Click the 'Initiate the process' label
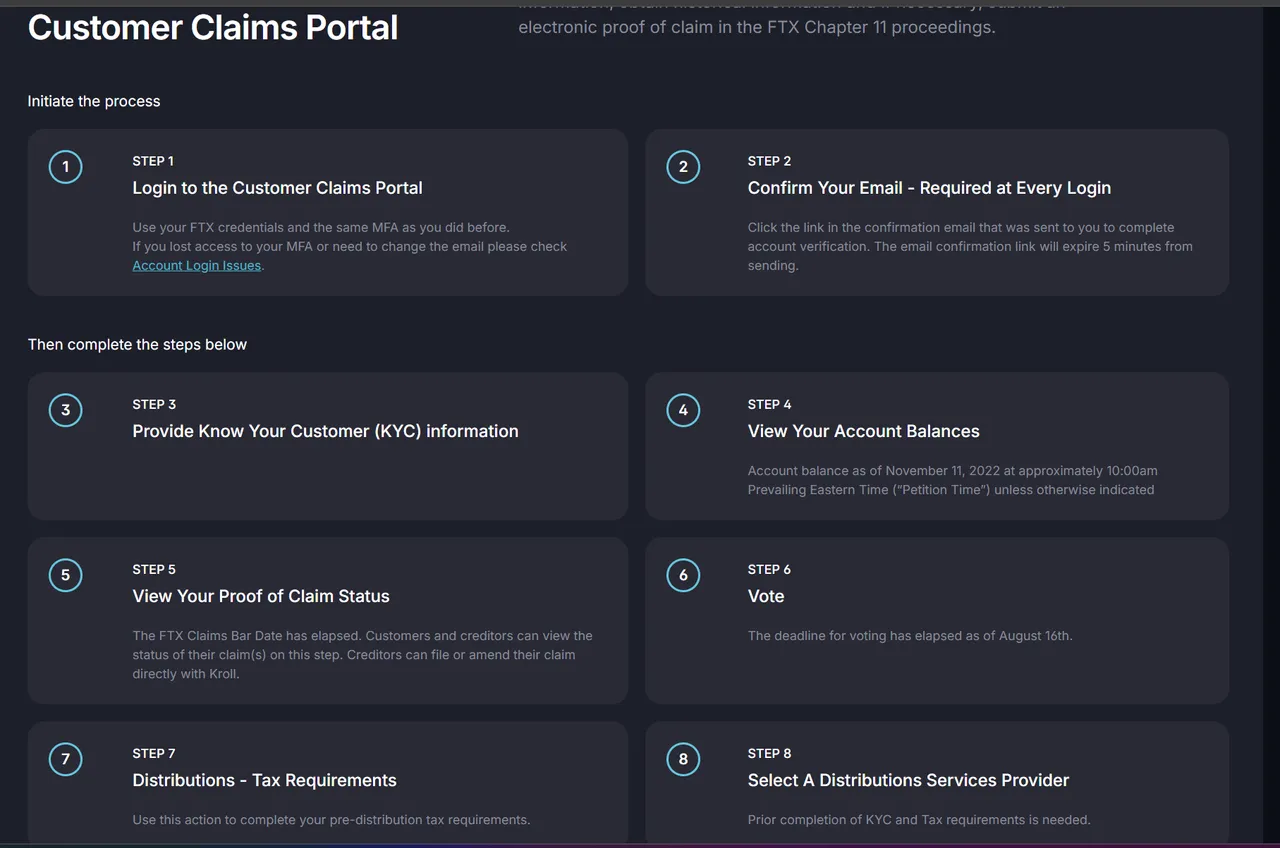The height and width of the screenshot is (848, 1280). click(x=94, y=101)
